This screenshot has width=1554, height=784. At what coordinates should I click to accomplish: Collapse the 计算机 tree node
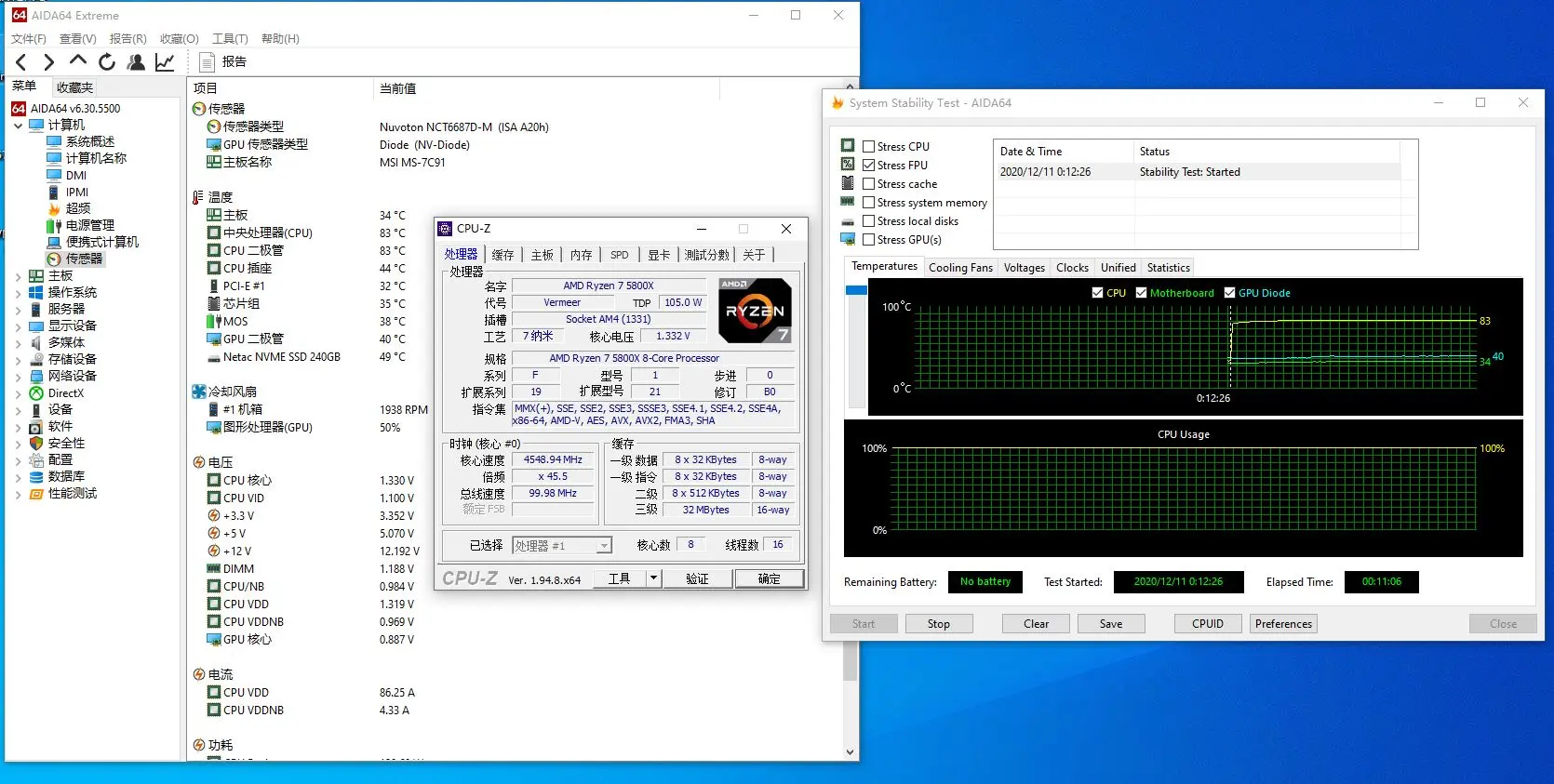point(18,125)
